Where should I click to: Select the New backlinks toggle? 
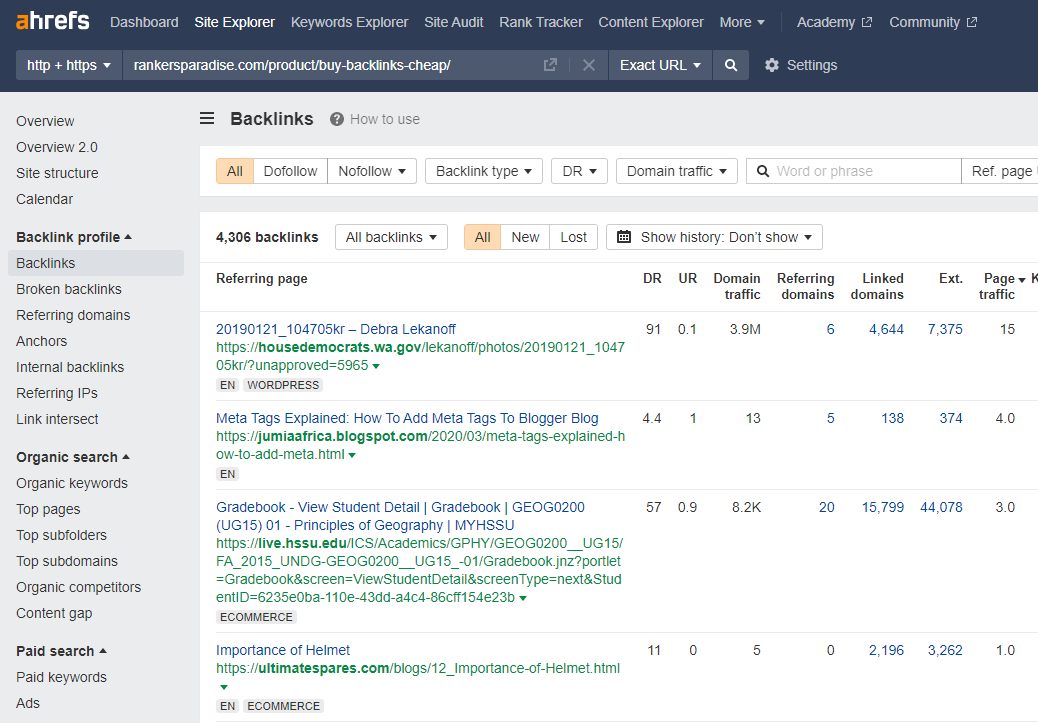[x=525, y=237]
